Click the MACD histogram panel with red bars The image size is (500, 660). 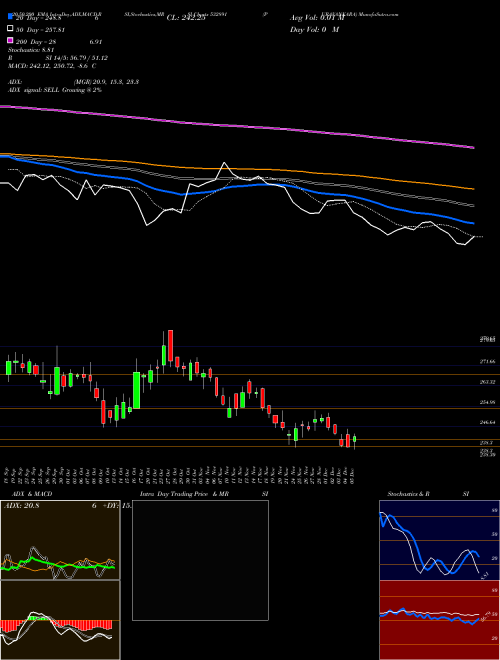[x=60, y=620]
